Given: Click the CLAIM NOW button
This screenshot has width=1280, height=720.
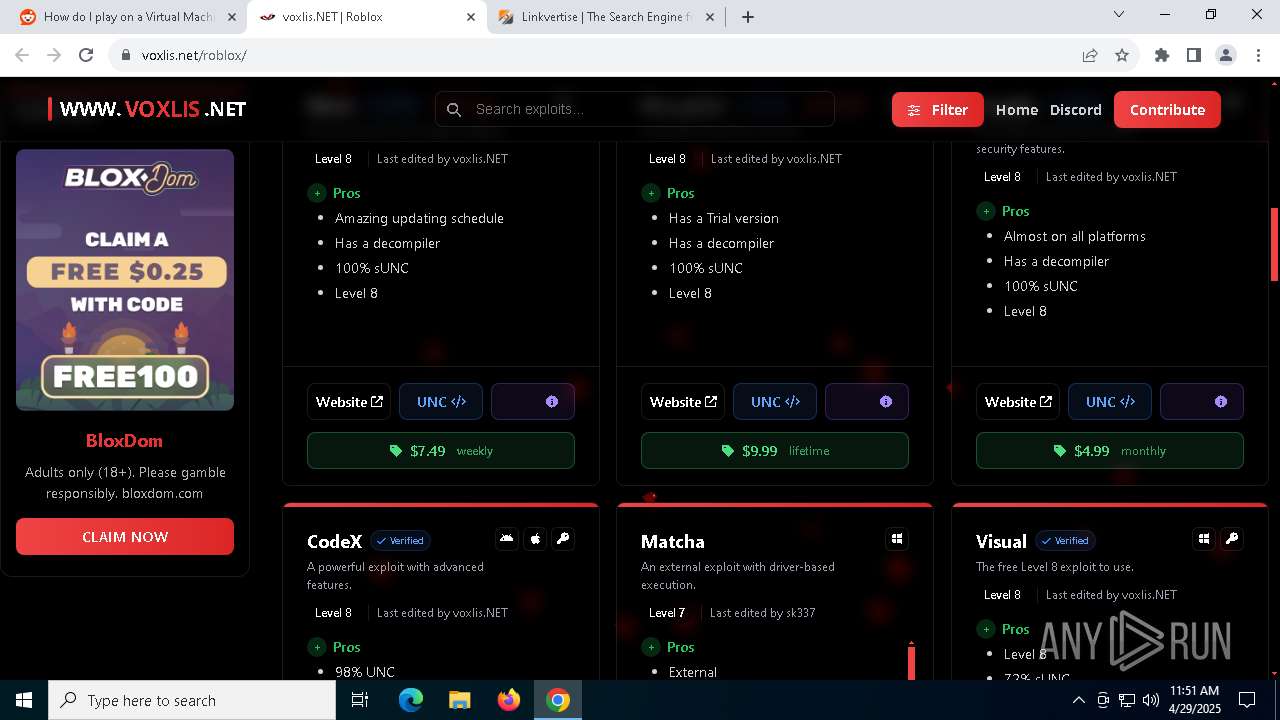Looking at the screenshot, I should pyautogui.click(x=125, y=537).
